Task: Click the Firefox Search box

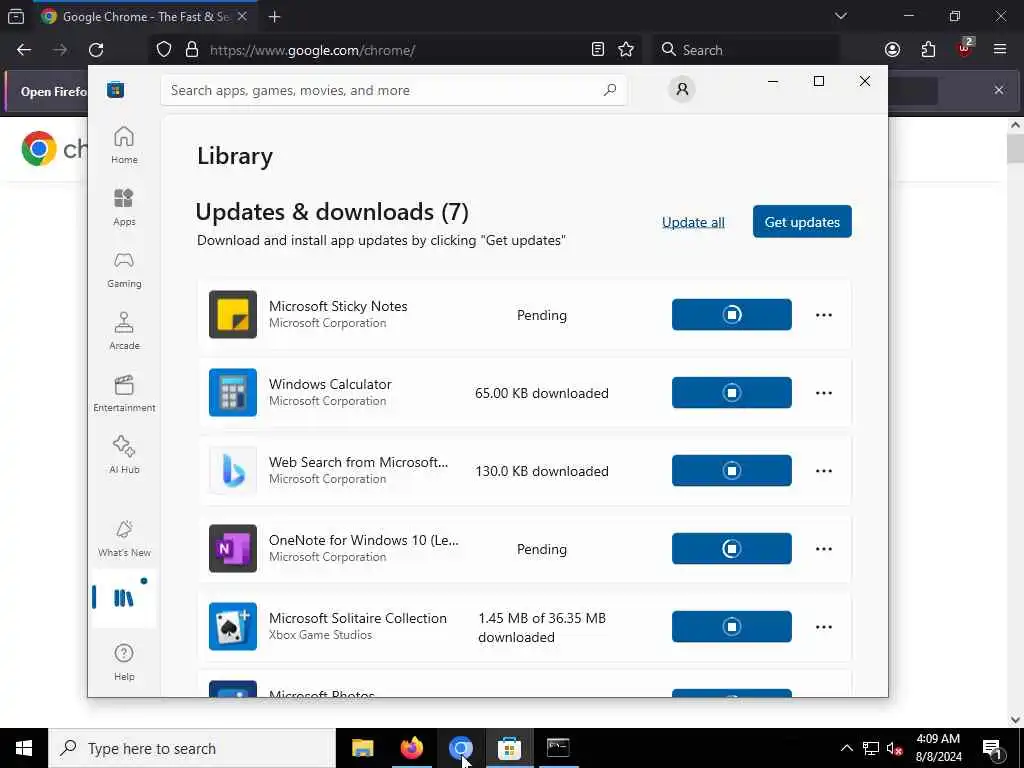Action: (746, 50)
